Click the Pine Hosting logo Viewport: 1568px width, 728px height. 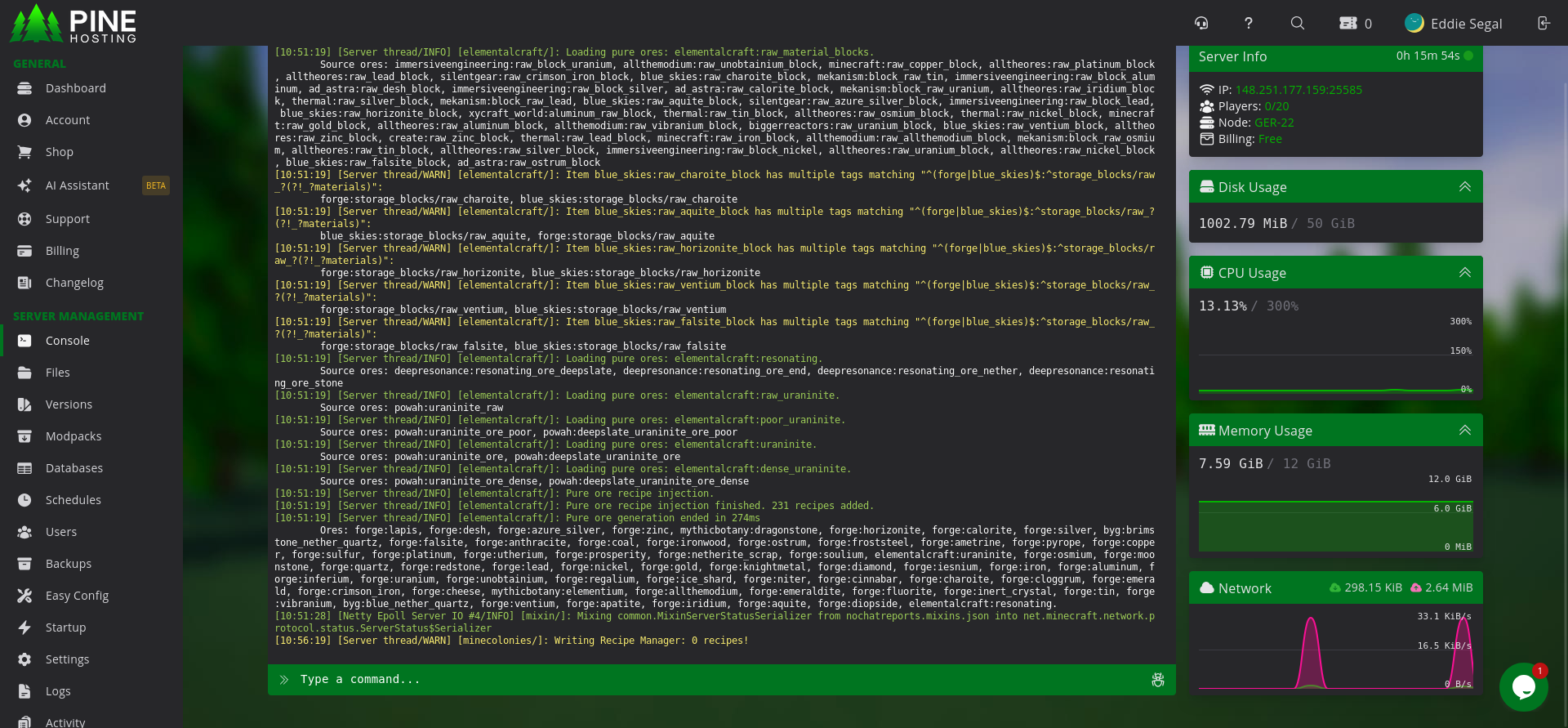tap(73, 24)
